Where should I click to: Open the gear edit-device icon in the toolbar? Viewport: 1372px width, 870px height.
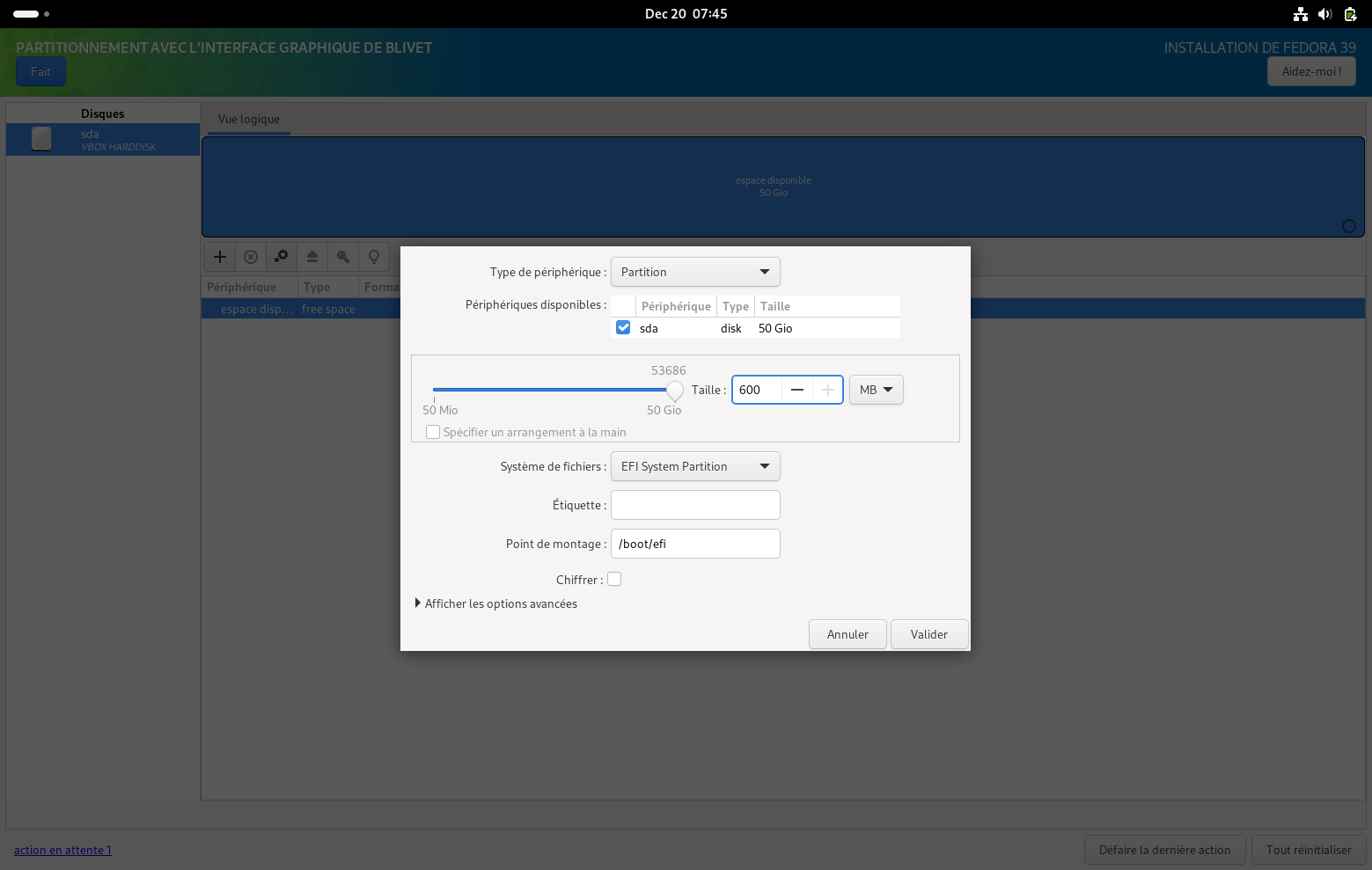(282, 257)
